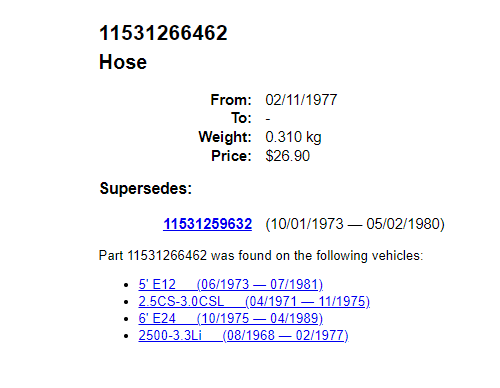Click the bullet beside the 2500-3.3Li entry
Viewport: 500px width, 388px height.
point(126,336)
